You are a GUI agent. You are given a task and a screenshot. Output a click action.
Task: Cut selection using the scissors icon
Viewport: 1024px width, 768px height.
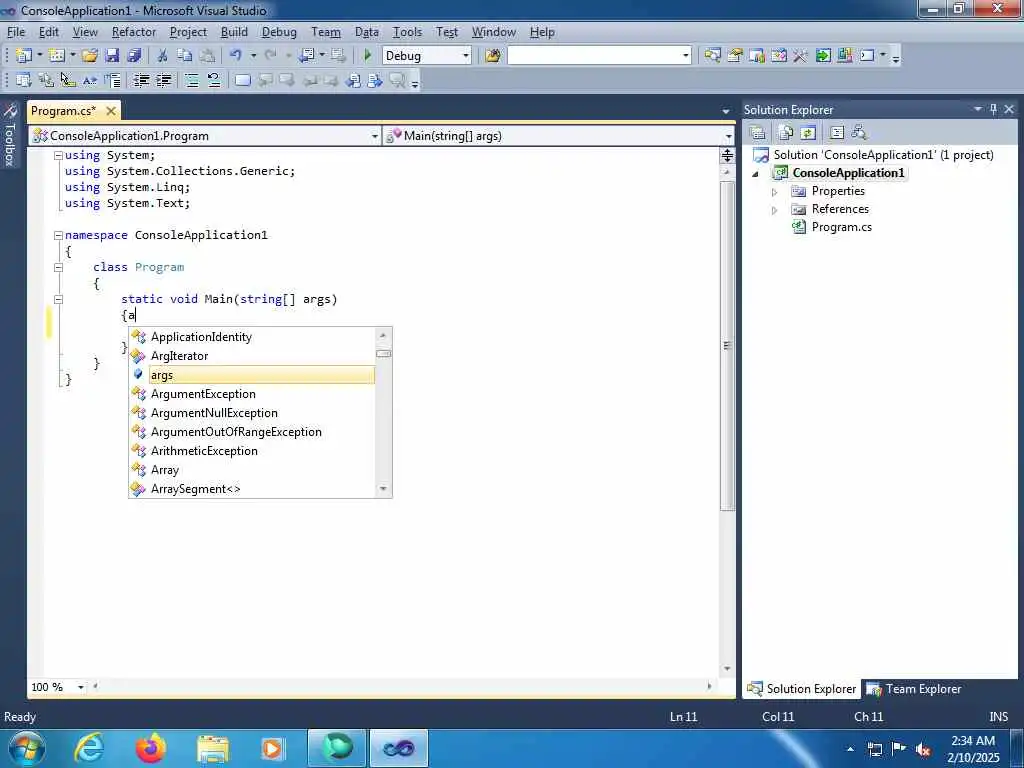(x=162, y=56)
